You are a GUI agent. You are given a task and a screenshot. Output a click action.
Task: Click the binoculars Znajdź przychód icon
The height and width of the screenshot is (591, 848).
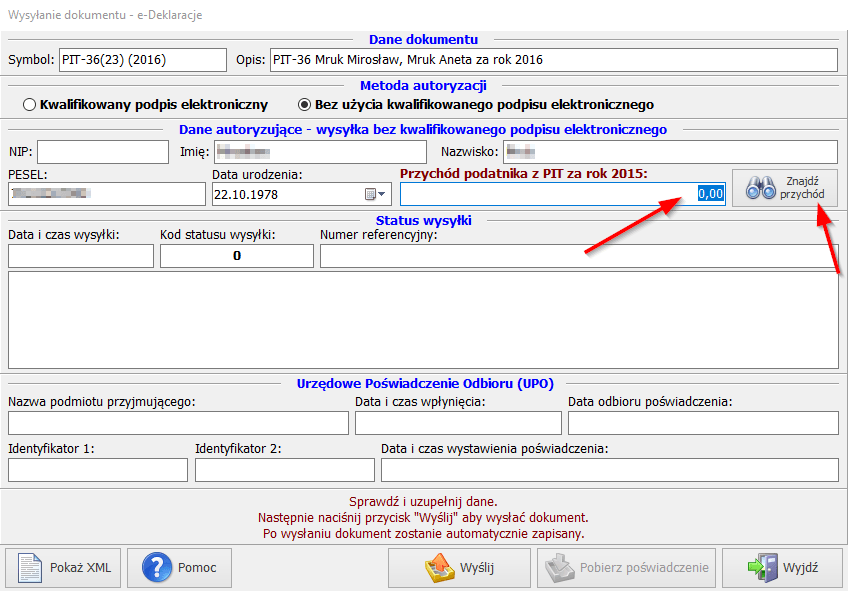[762, 188]
